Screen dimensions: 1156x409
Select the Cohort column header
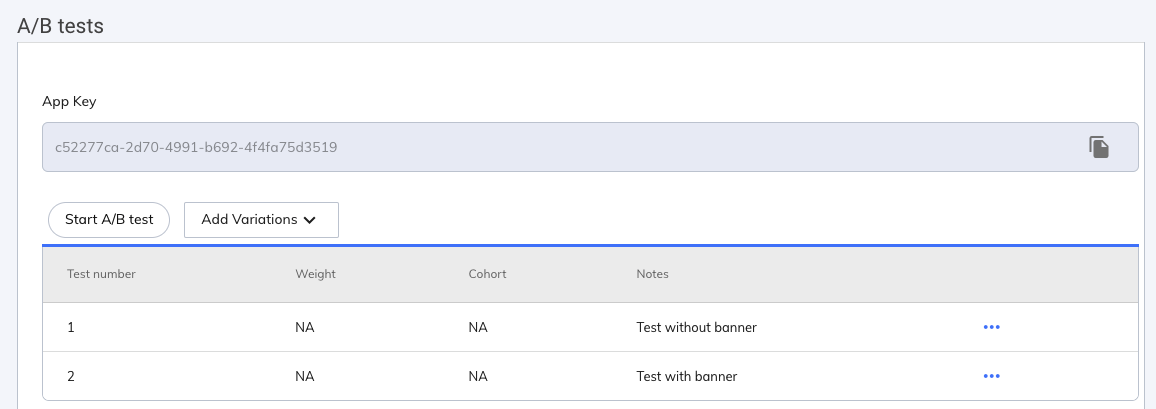(487, 274)
